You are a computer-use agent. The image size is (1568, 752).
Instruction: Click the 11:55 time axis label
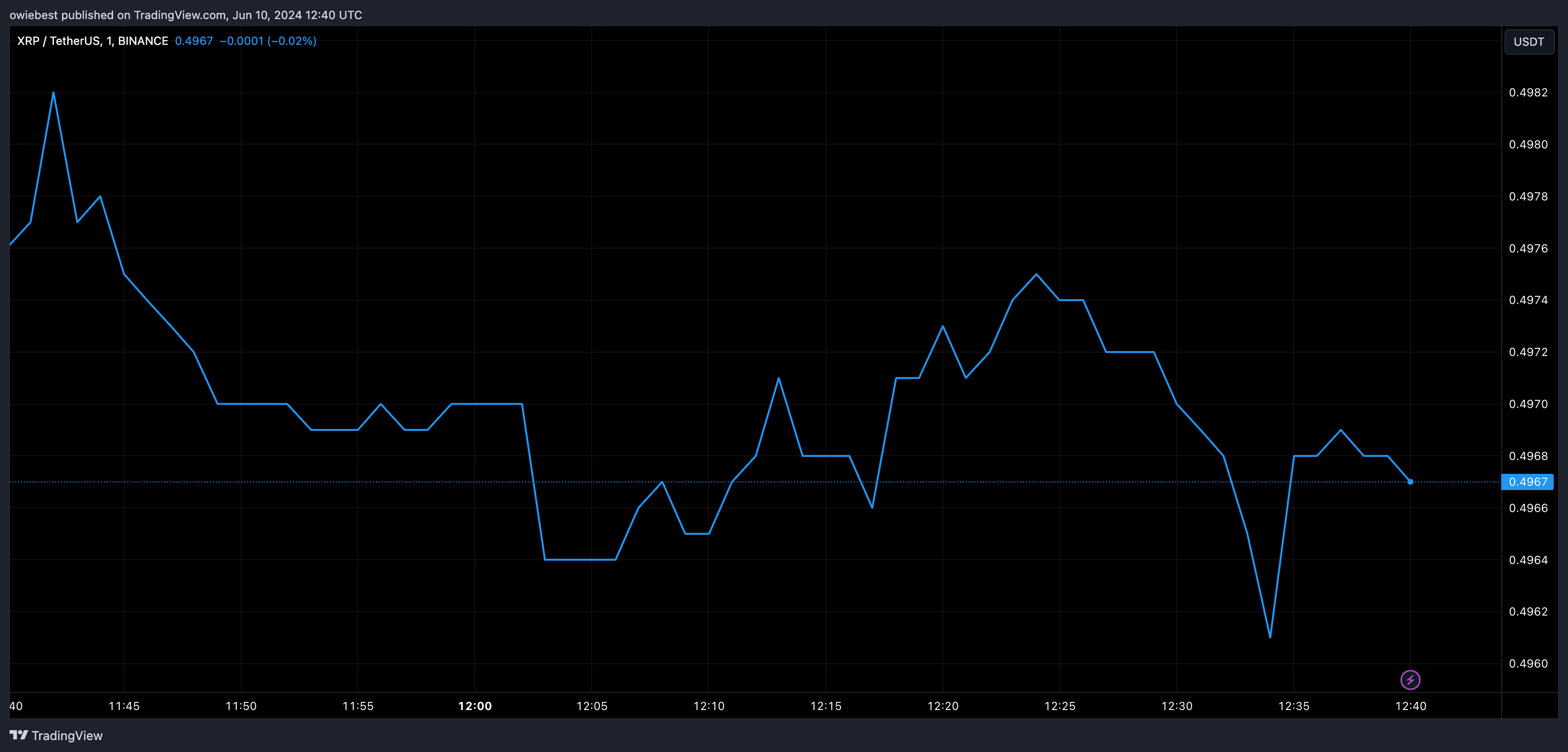(x=358, y=706)
